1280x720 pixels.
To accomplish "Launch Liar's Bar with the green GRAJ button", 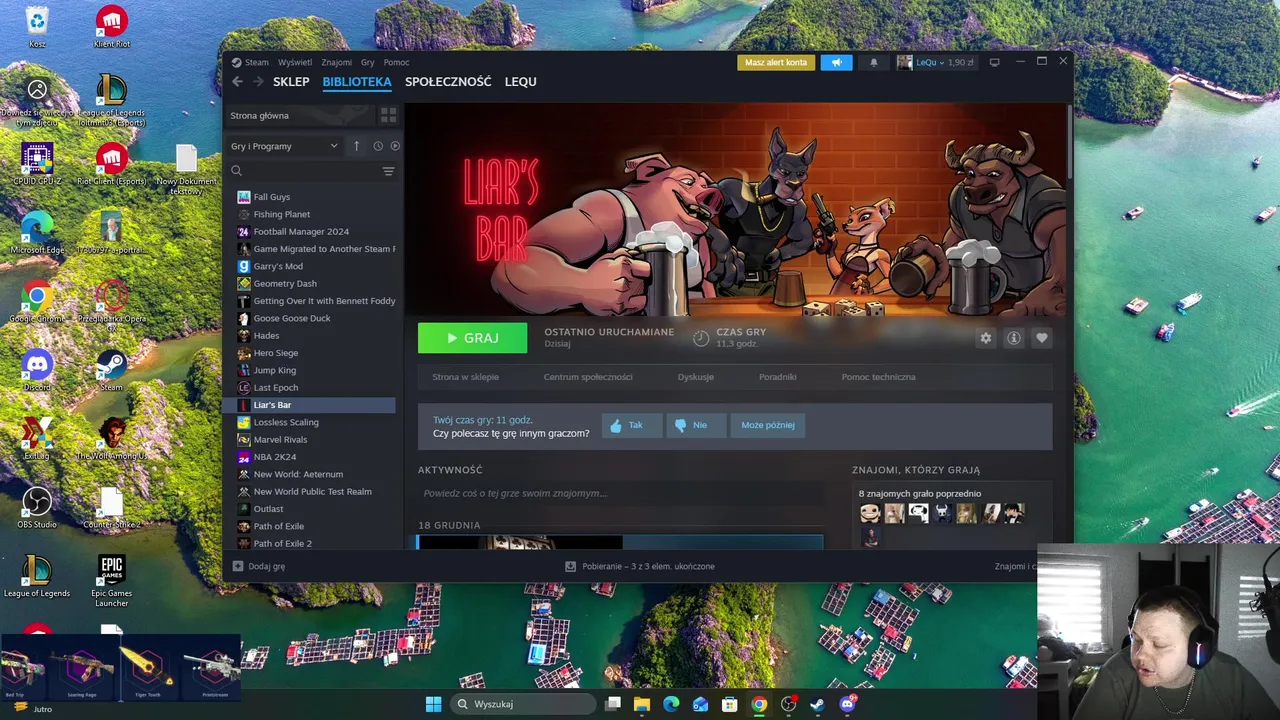I will coord(472,338).
